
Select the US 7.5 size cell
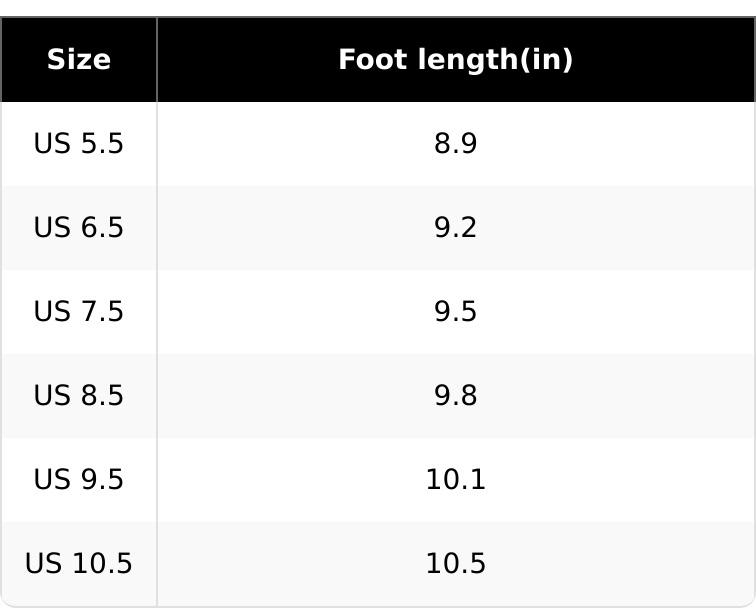tap(79, 311)
